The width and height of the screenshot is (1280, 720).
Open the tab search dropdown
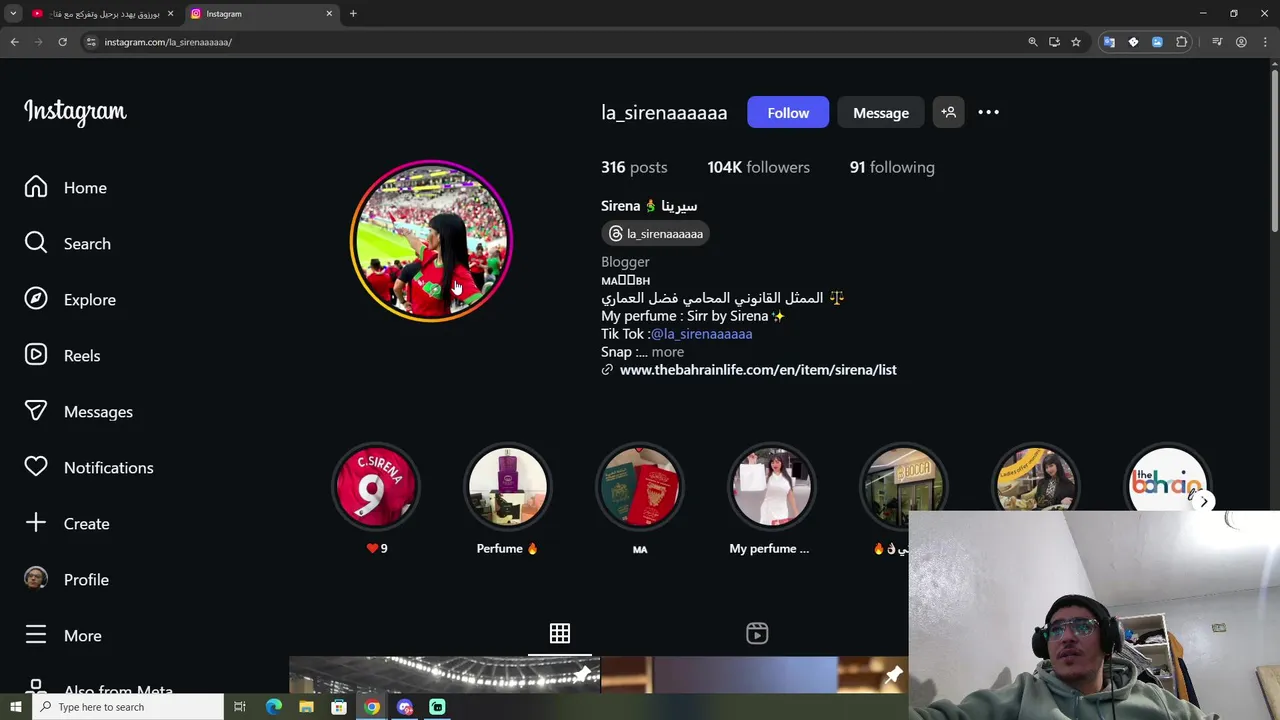[x=14, y=14]
